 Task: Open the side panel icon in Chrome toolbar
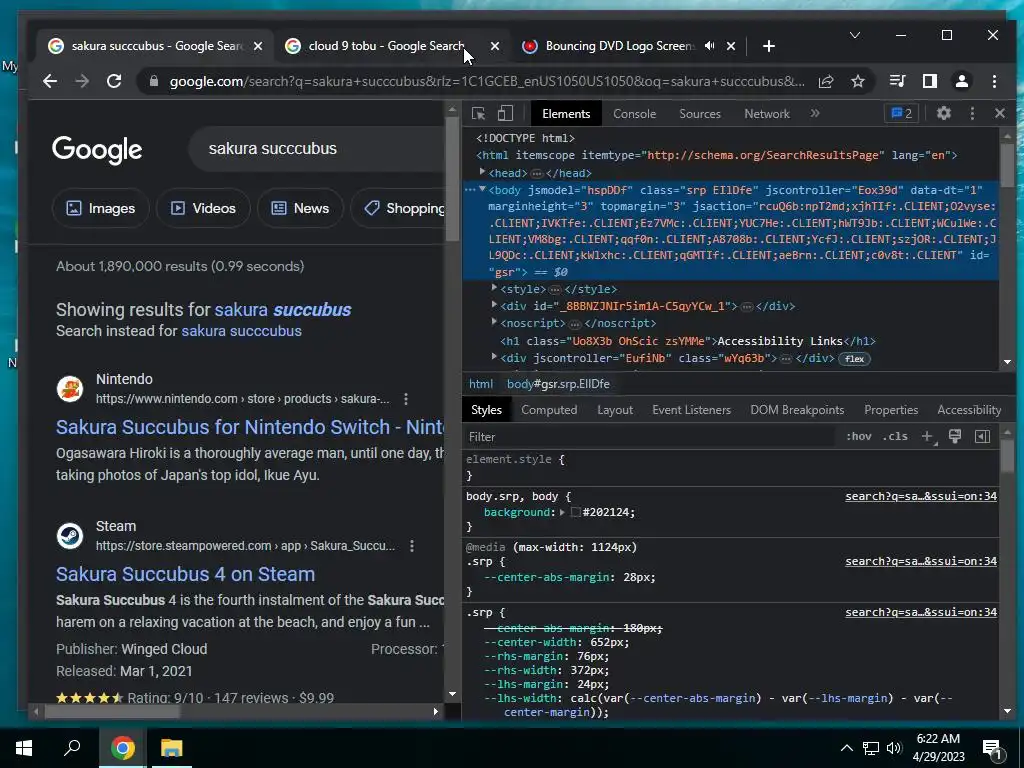click(929, 81)
